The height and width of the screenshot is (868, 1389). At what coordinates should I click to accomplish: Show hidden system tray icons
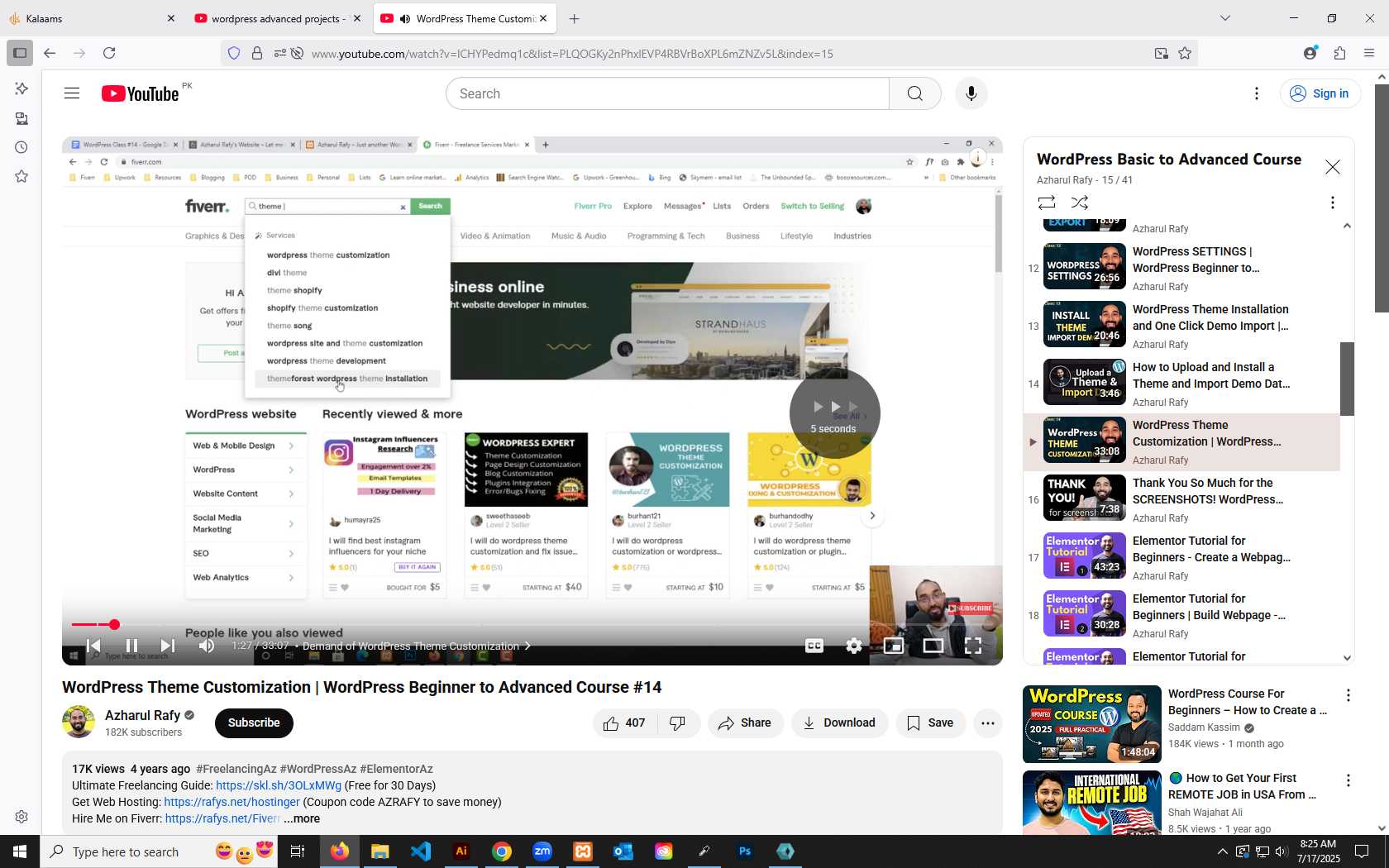tap(1222, 851)
